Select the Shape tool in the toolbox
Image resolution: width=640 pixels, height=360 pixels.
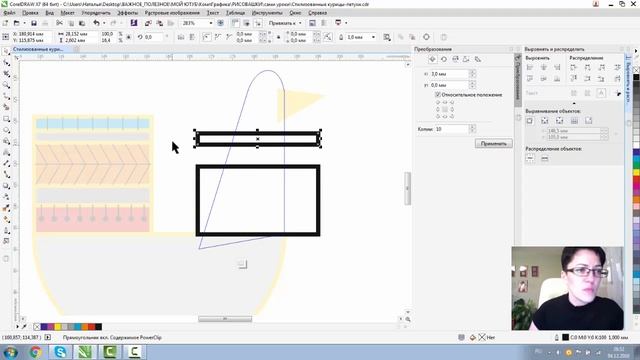6,63
